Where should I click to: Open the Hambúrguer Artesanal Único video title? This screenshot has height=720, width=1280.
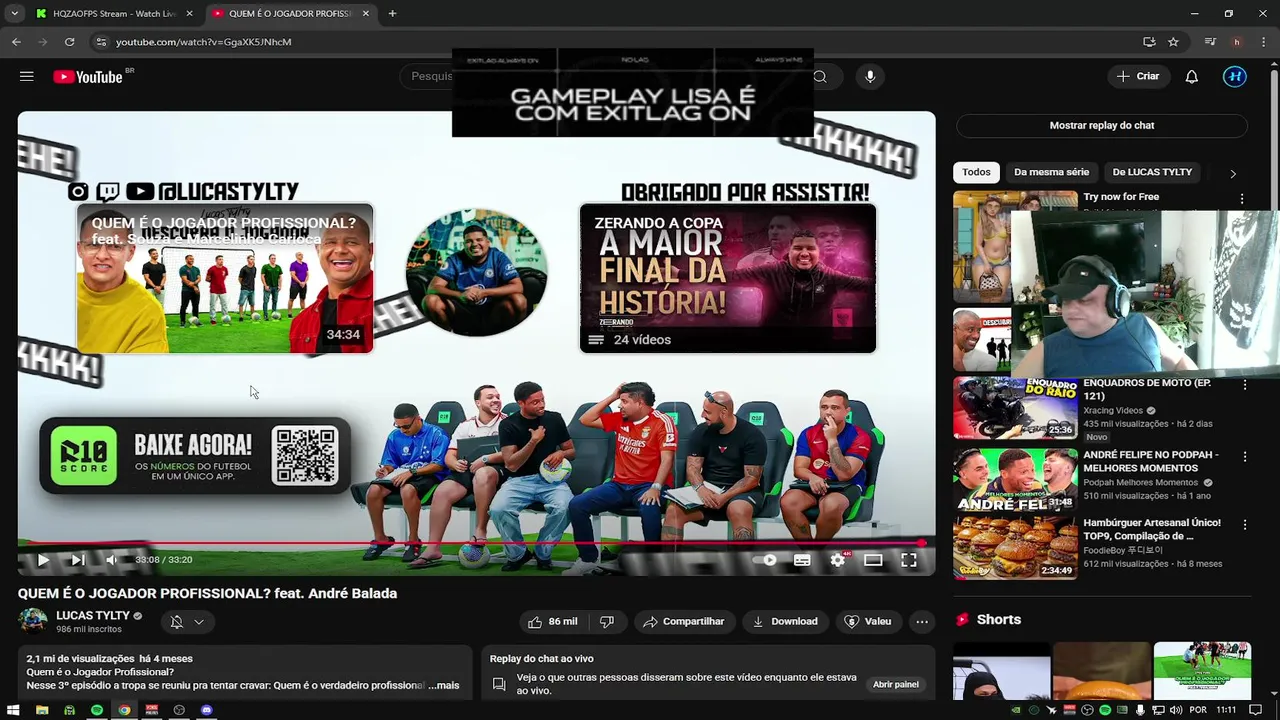[1152, 529]
